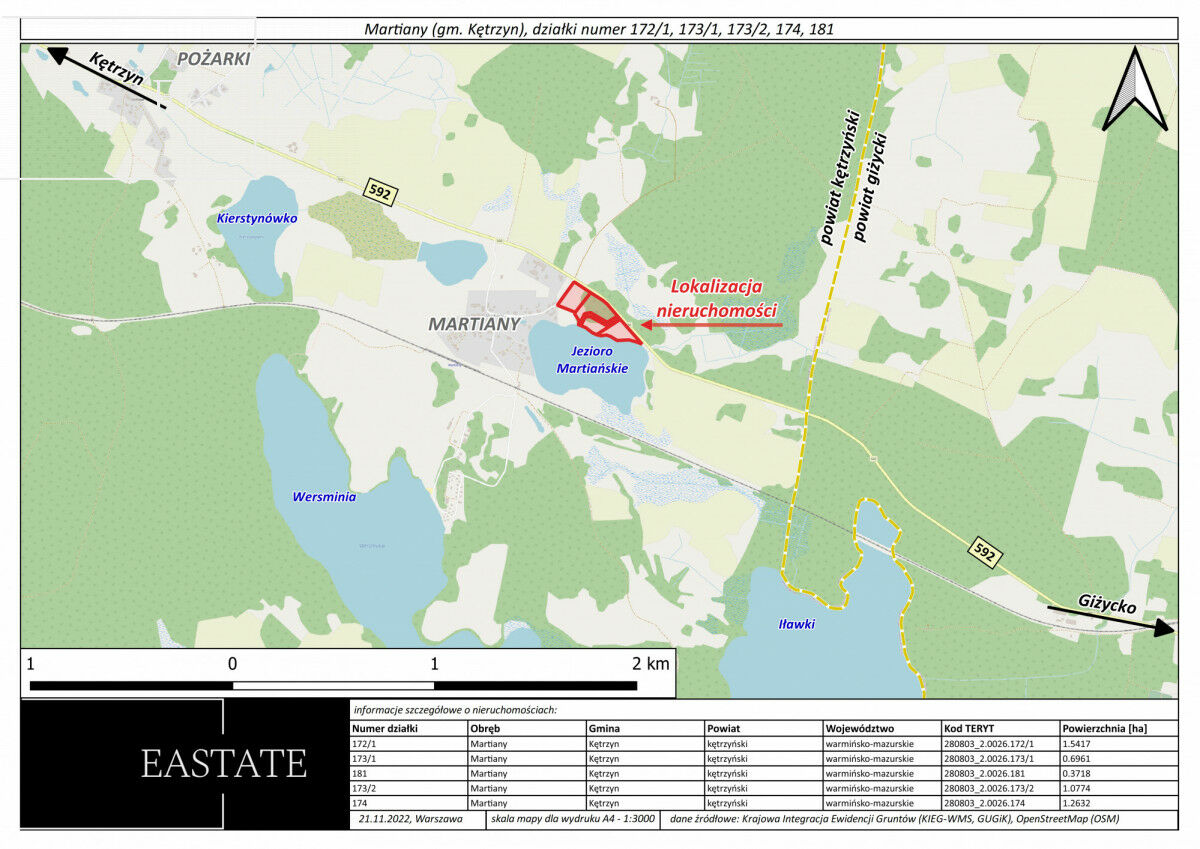The height and width of the screenshot is (849, 1200).
Task: Select plot 172/1 in the table
Action: click(364, 744)
